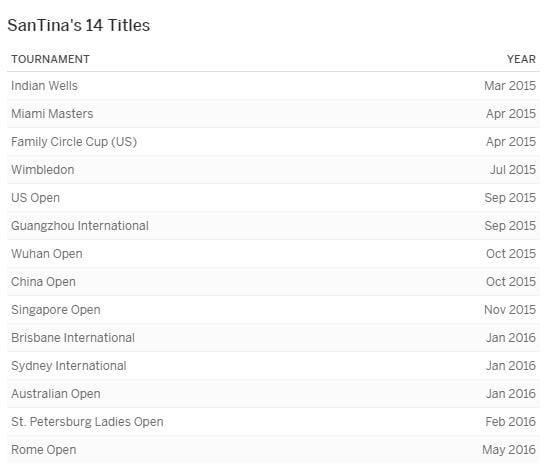Image resolution: width=548 pixels, height=471 pixels.
Task: Click the Jul 2015 date cell
Action: (513, 170)
